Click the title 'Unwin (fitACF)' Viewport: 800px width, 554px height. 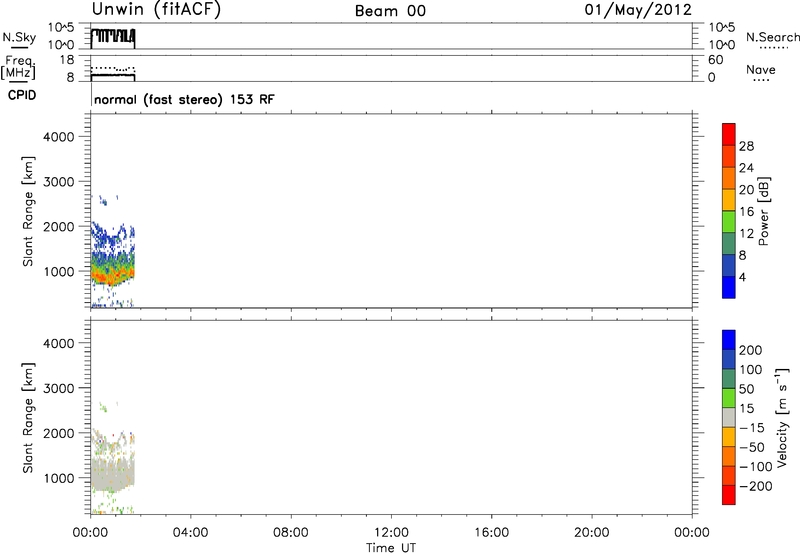click(156, 10)
